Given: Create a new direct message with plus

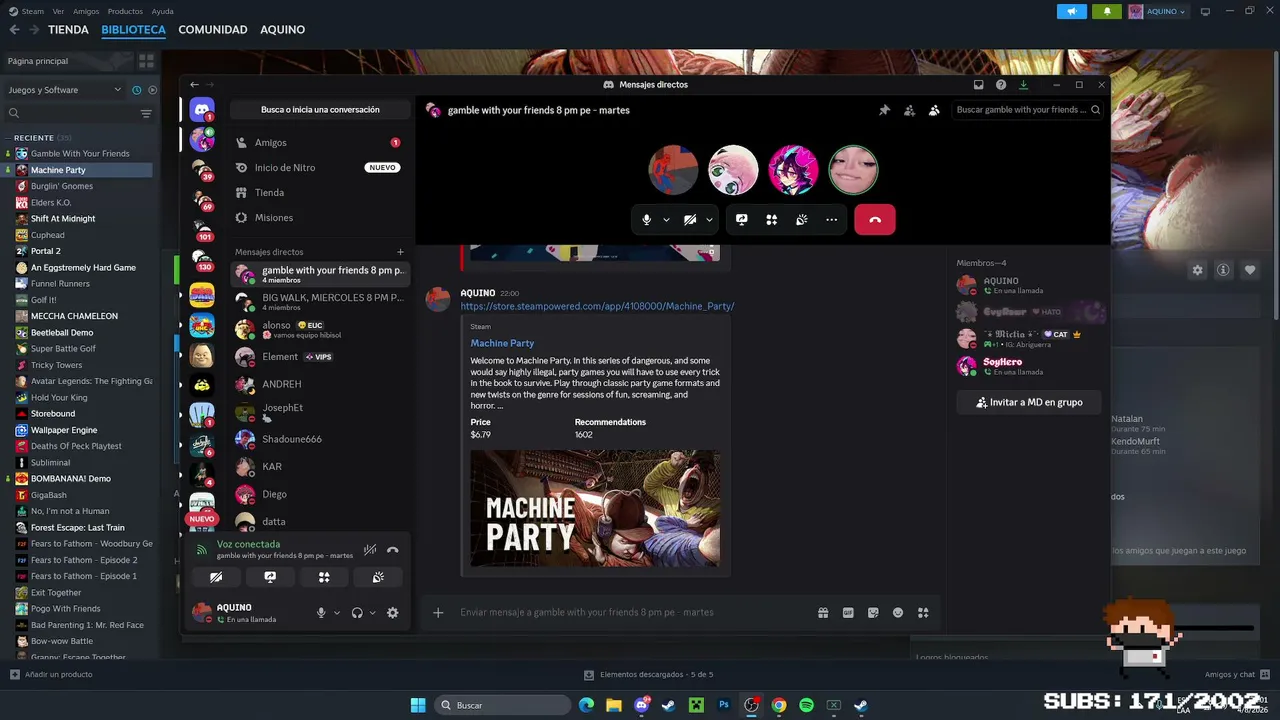Looking at the screenshot, I should 401,252.
